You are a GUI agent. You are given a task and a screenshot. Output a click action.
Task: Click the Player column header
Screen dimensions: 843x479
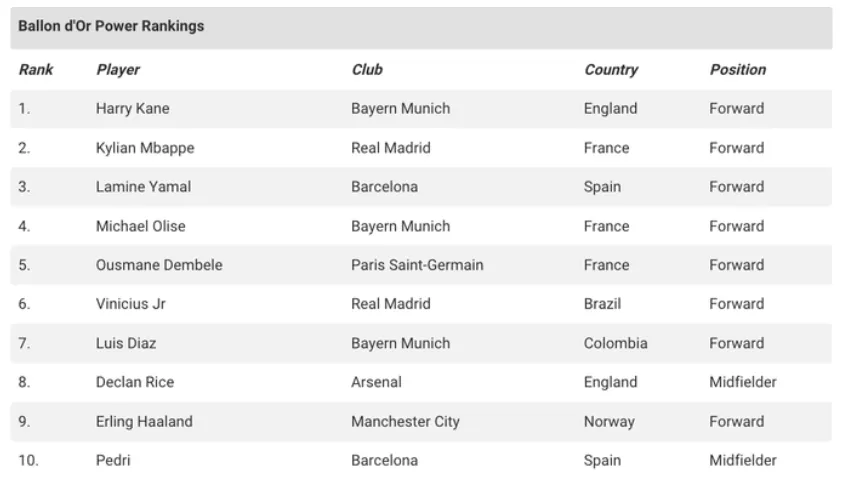[x=118, y=70]
